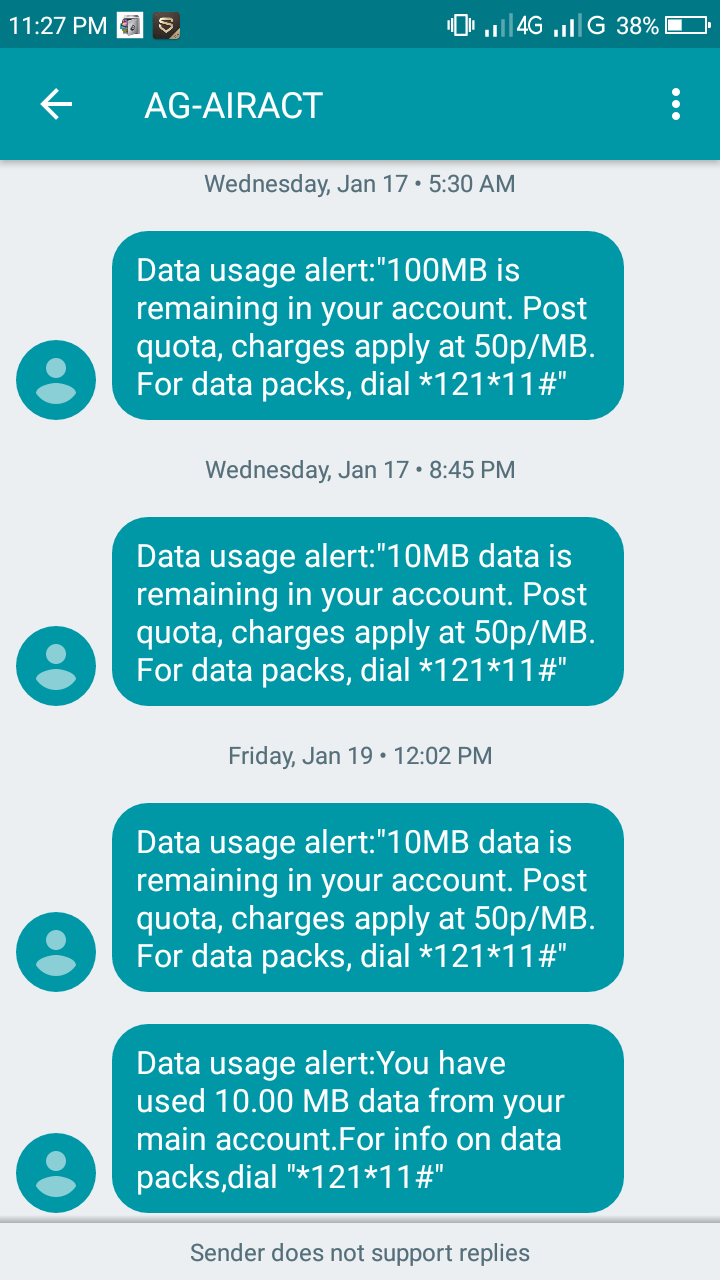Tap the 'Sender does not support replies' bar
Image resolution: width=720 pixels, height=1280 pixels.
(x=360, y=1252)
